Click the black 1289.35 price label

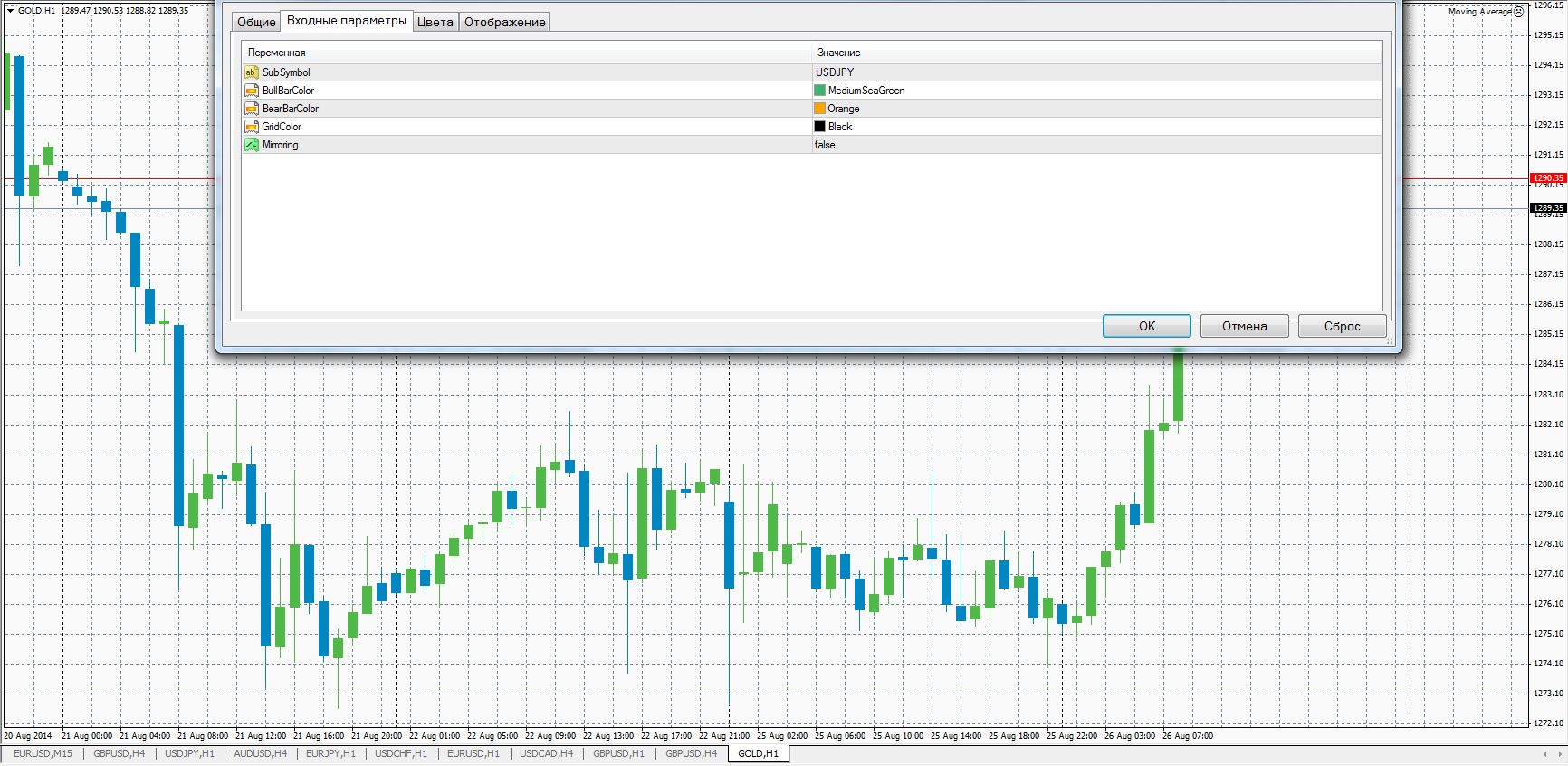(1548, 208)
